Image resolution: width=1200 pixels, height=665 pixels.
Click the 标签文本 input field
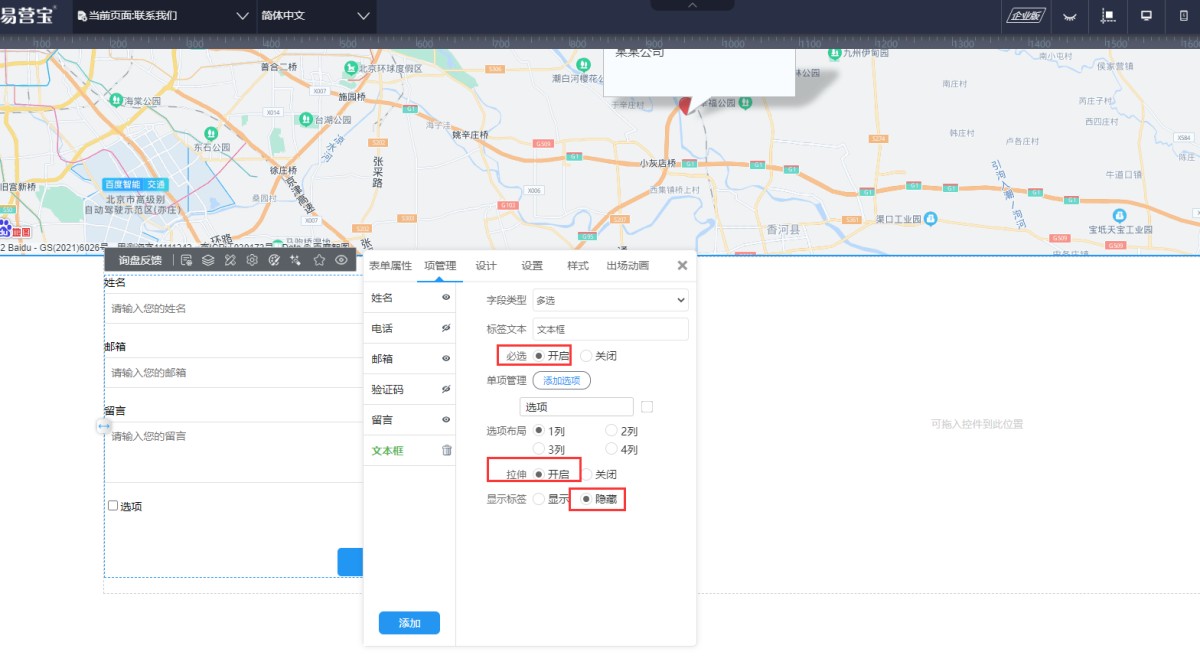click(610, 329)
